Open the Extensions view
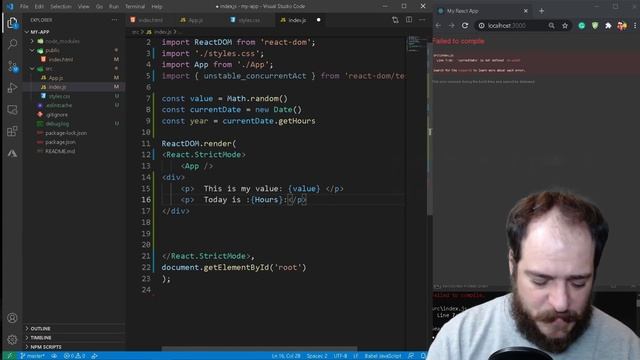640x360 pixels. [12, 131]
